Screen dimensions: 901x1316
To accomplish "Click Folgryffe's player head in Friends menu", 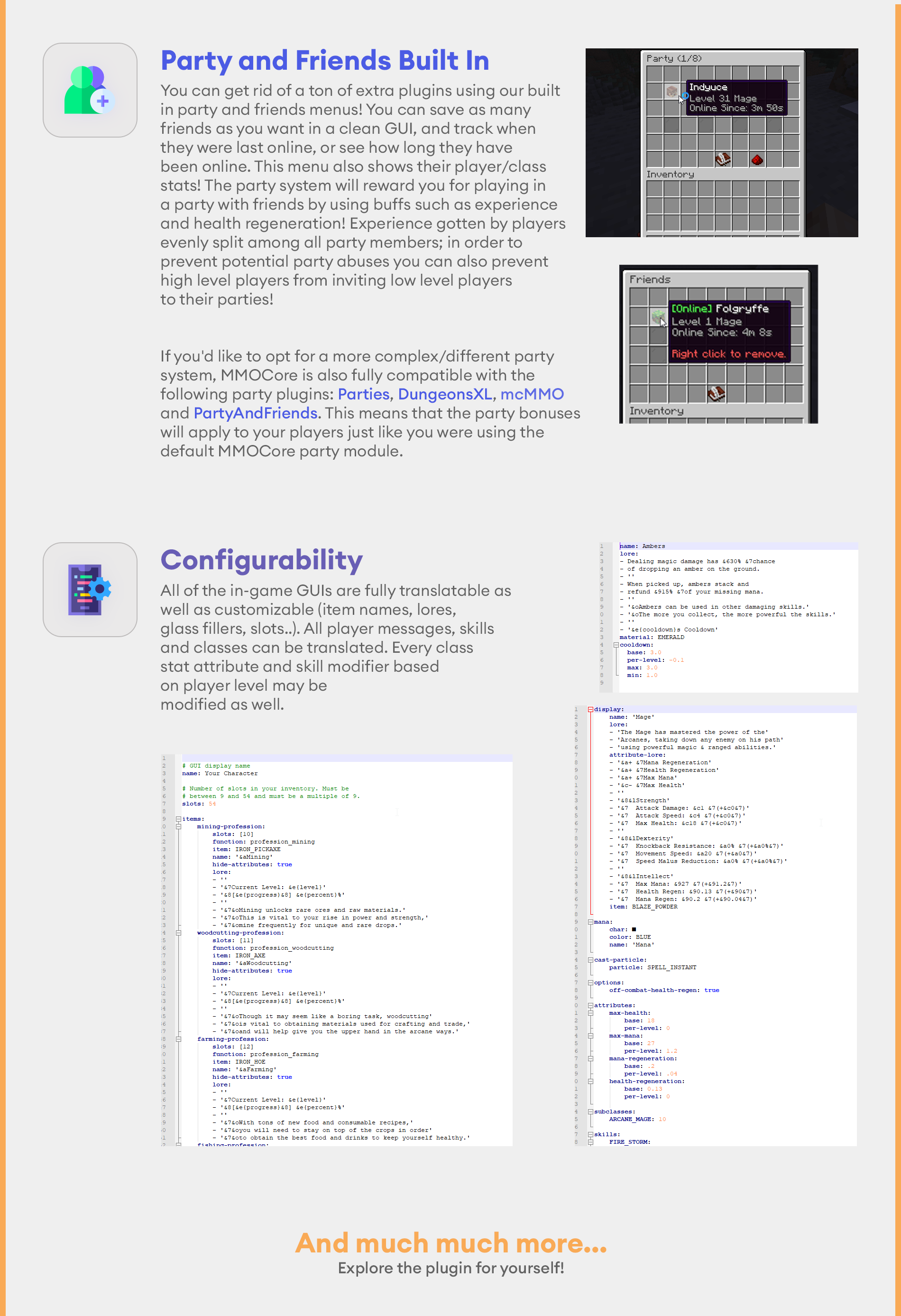I will (658, 316).
